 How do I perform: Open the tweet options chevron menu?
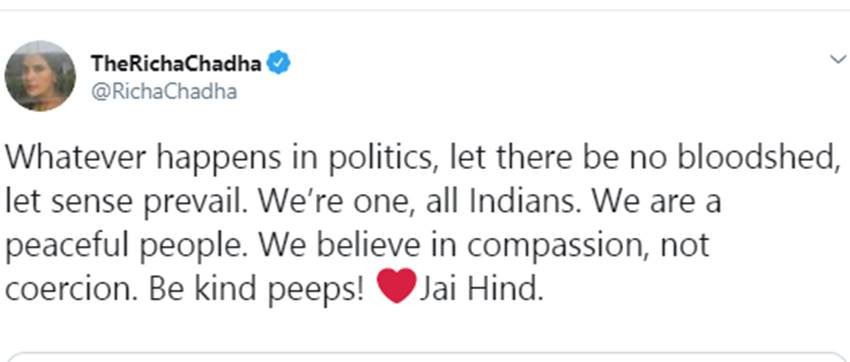coord(839,59)
